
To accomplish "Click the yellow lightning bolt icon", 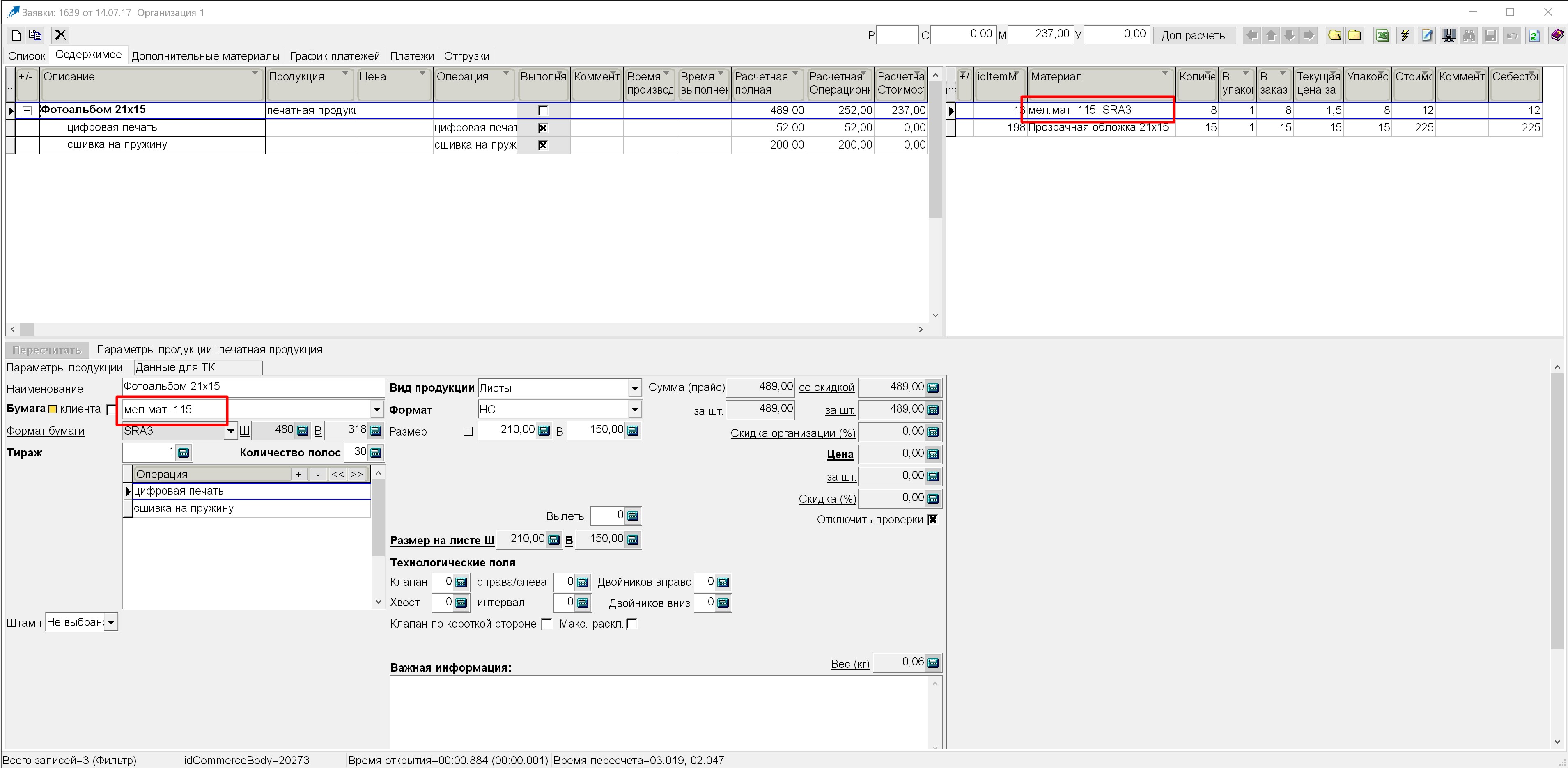I will 1405,35.
